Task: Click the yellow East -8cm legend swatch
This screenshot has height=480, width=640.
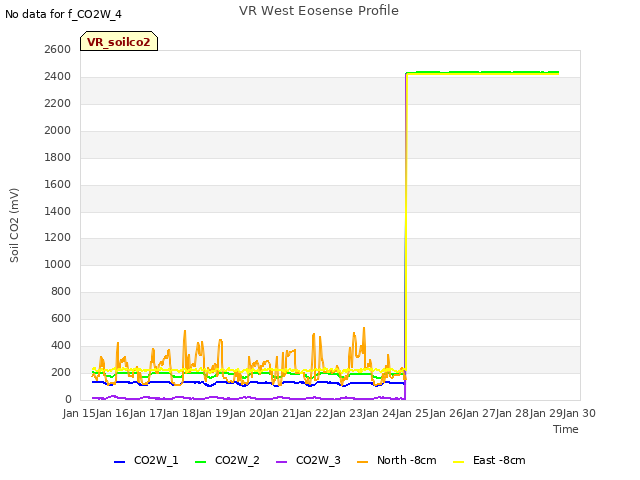Action: click(x=459, y=462)
